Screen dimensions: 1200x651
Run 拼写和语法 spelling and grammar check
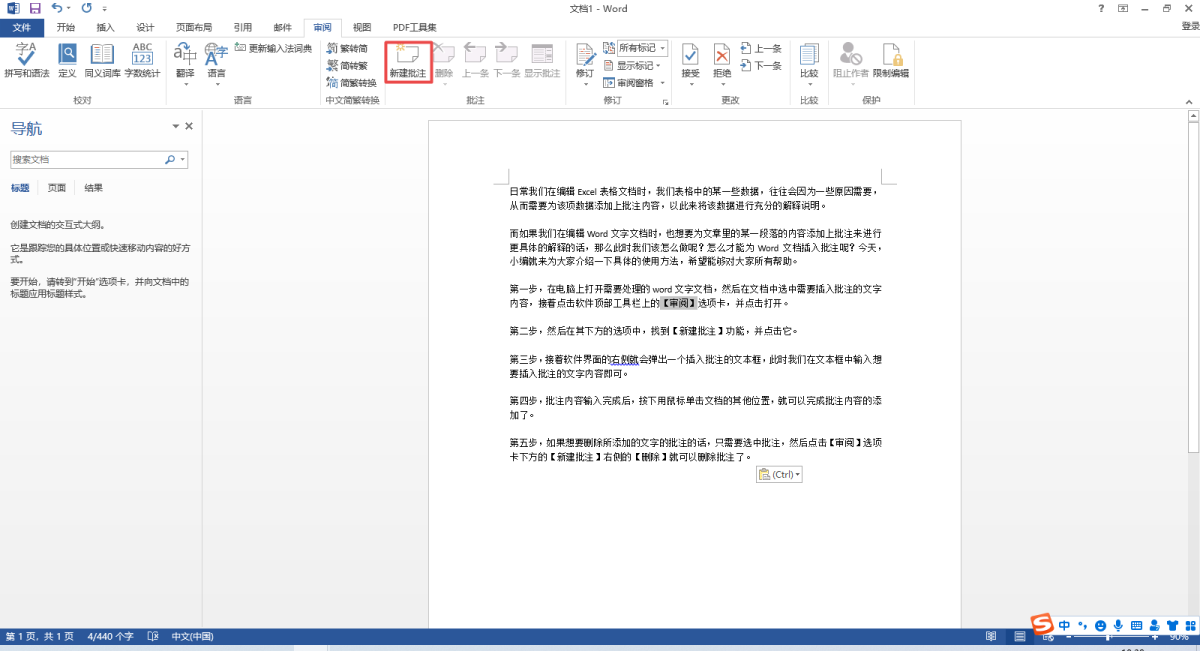tap(26, 60)
